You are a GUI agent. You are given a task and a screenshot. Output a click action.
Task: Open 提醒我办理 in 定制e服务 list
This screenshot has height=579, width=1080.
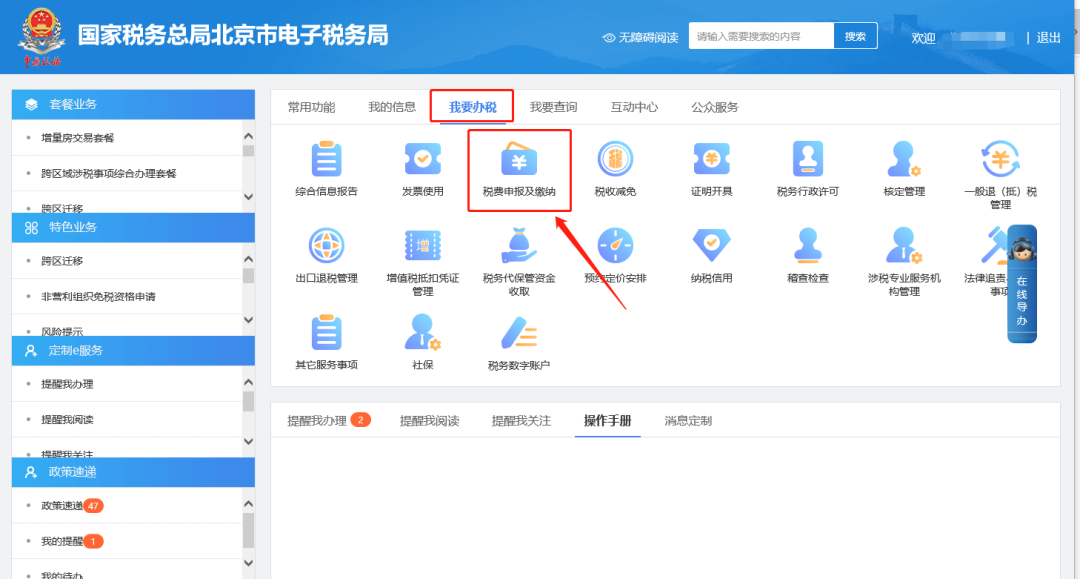[x=67, y=384]
